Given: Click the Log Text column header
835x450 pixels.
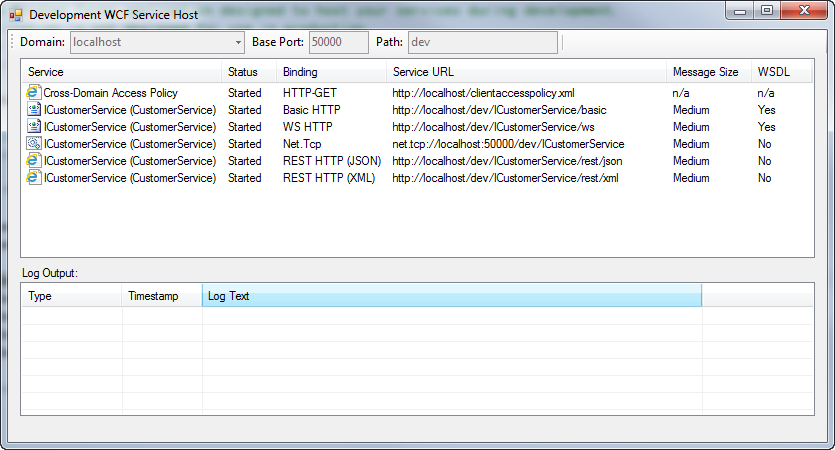Looking at the screenshot, I should 452,296.
